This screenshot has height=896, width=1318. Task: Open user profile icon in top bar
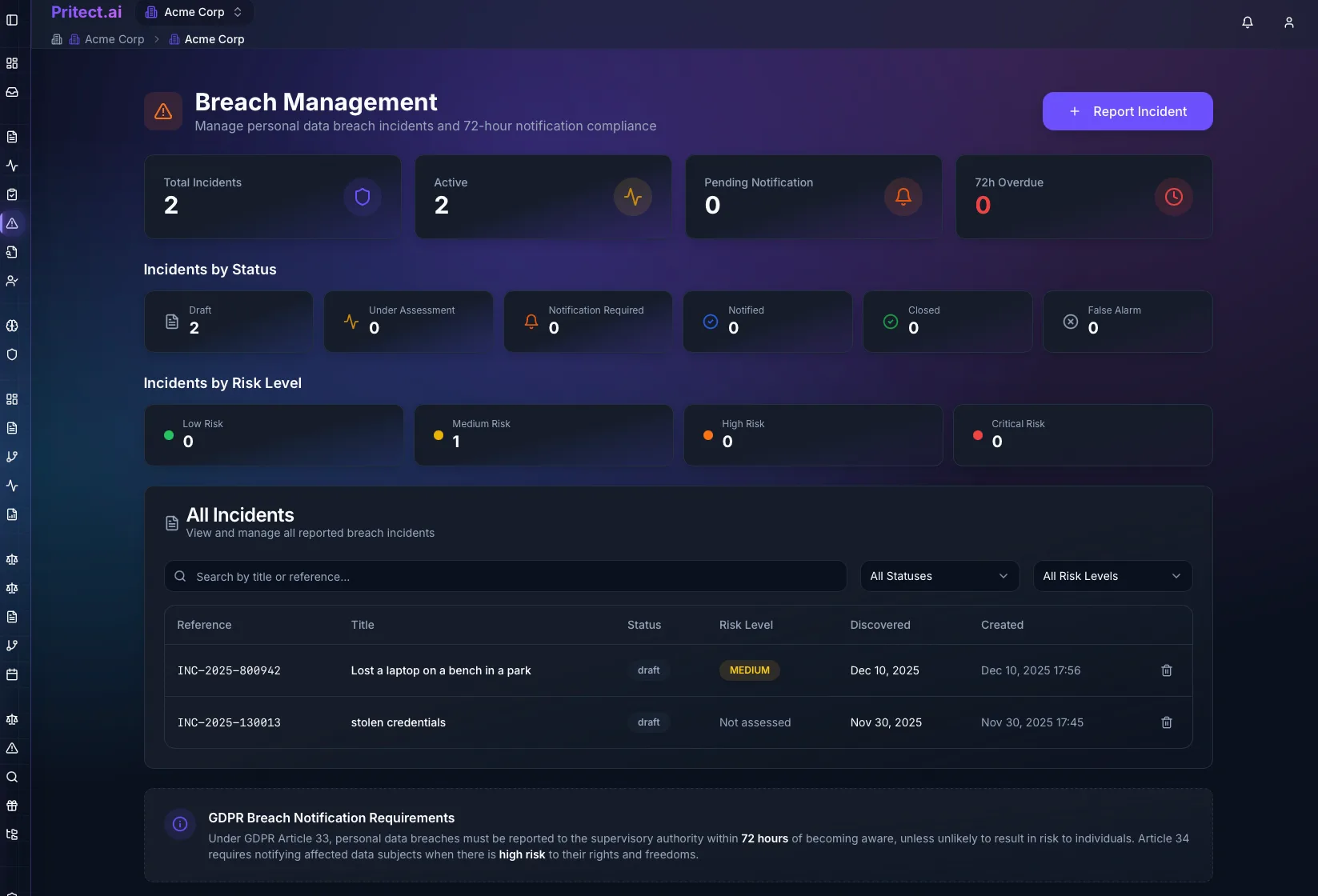pyautogui.click(x=1289, y=22)
